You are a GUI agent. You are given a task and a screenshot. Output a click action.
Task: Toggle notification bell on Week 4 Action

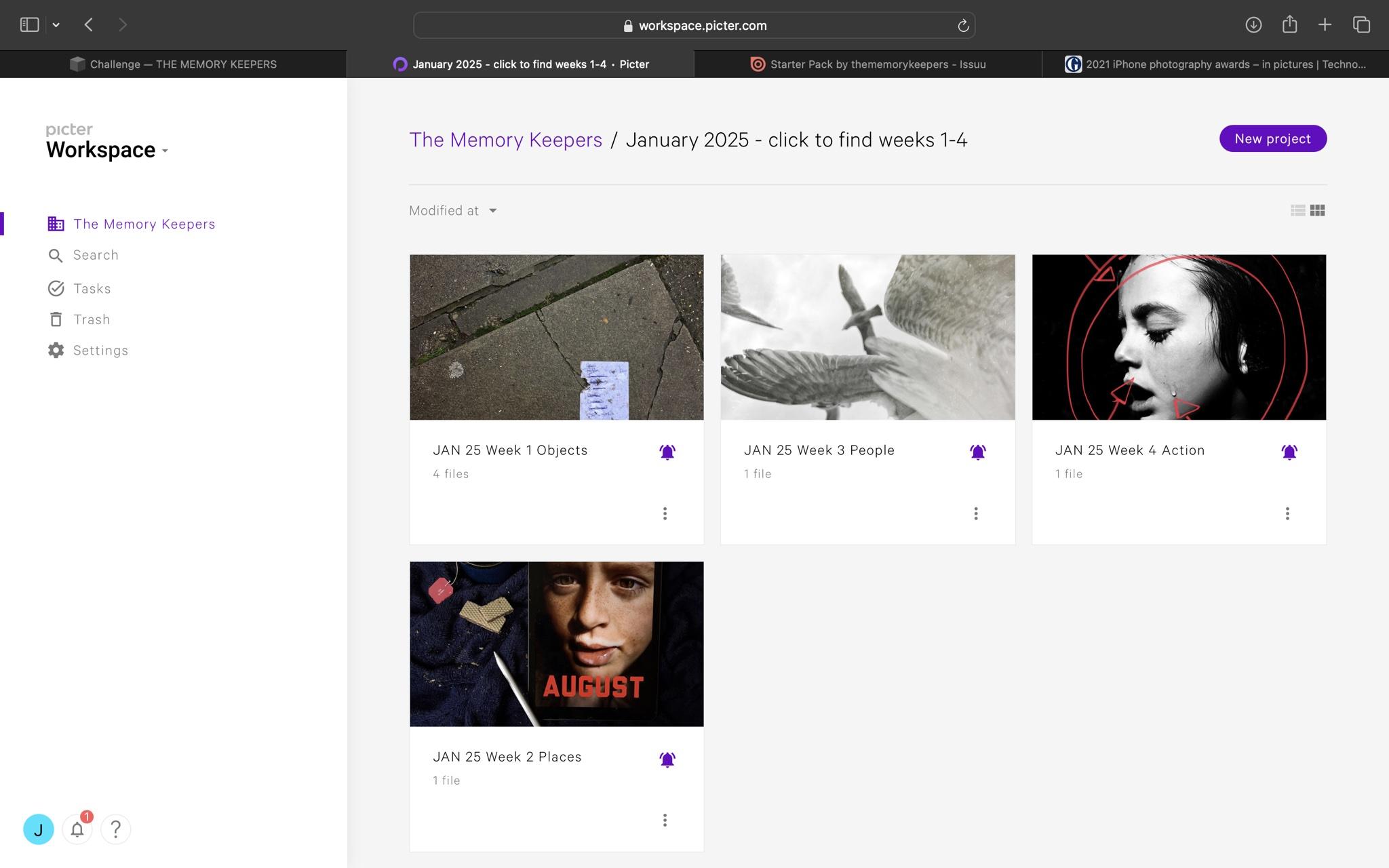click(x=1289, y=452)
